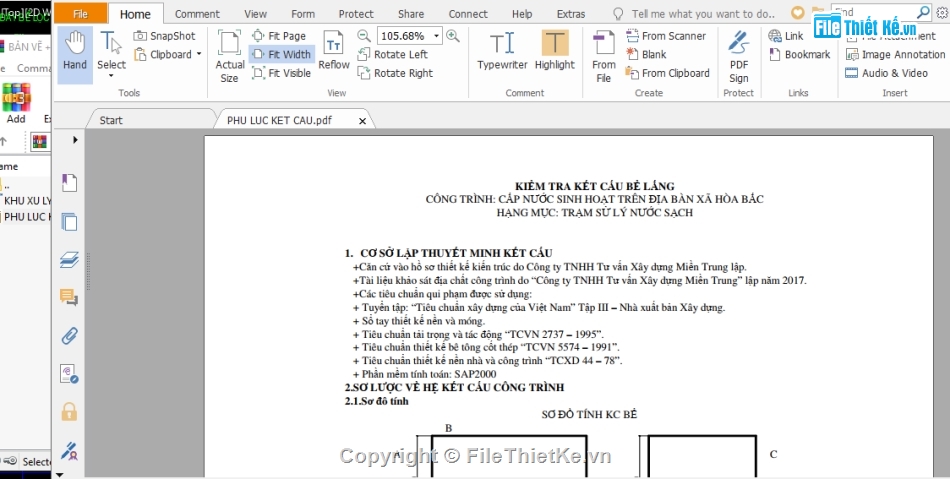Open the File menu tab
This screenshot has height=479, width=950.
81,13
